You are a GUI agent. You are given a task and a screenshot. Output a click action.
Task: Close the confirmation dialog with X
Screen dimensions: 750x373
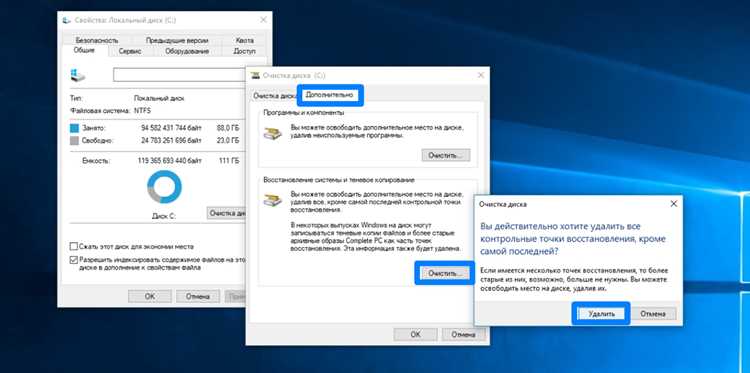click(673, 204)
